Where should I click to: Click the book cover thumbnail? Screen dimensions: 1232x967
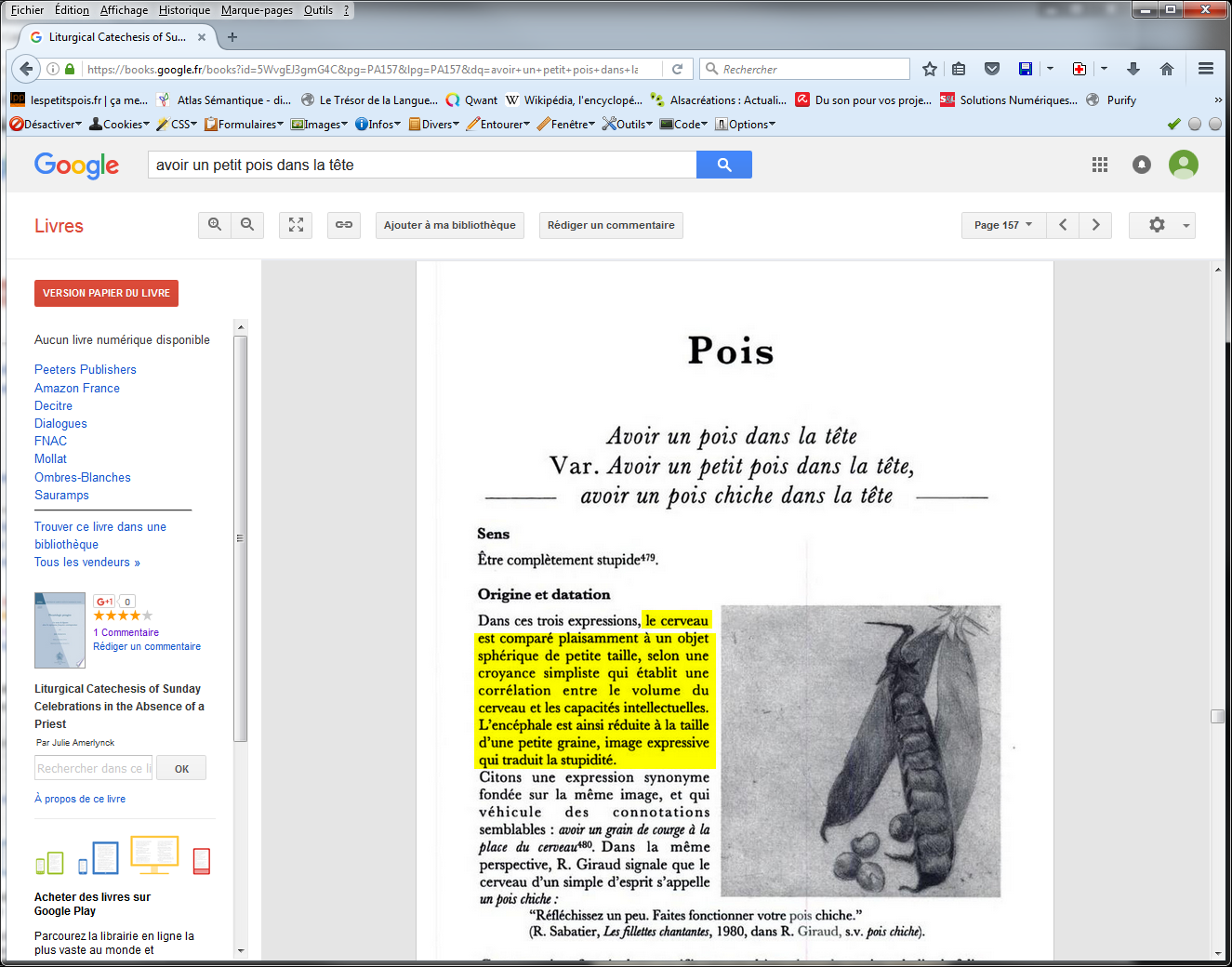coord(60,630)
